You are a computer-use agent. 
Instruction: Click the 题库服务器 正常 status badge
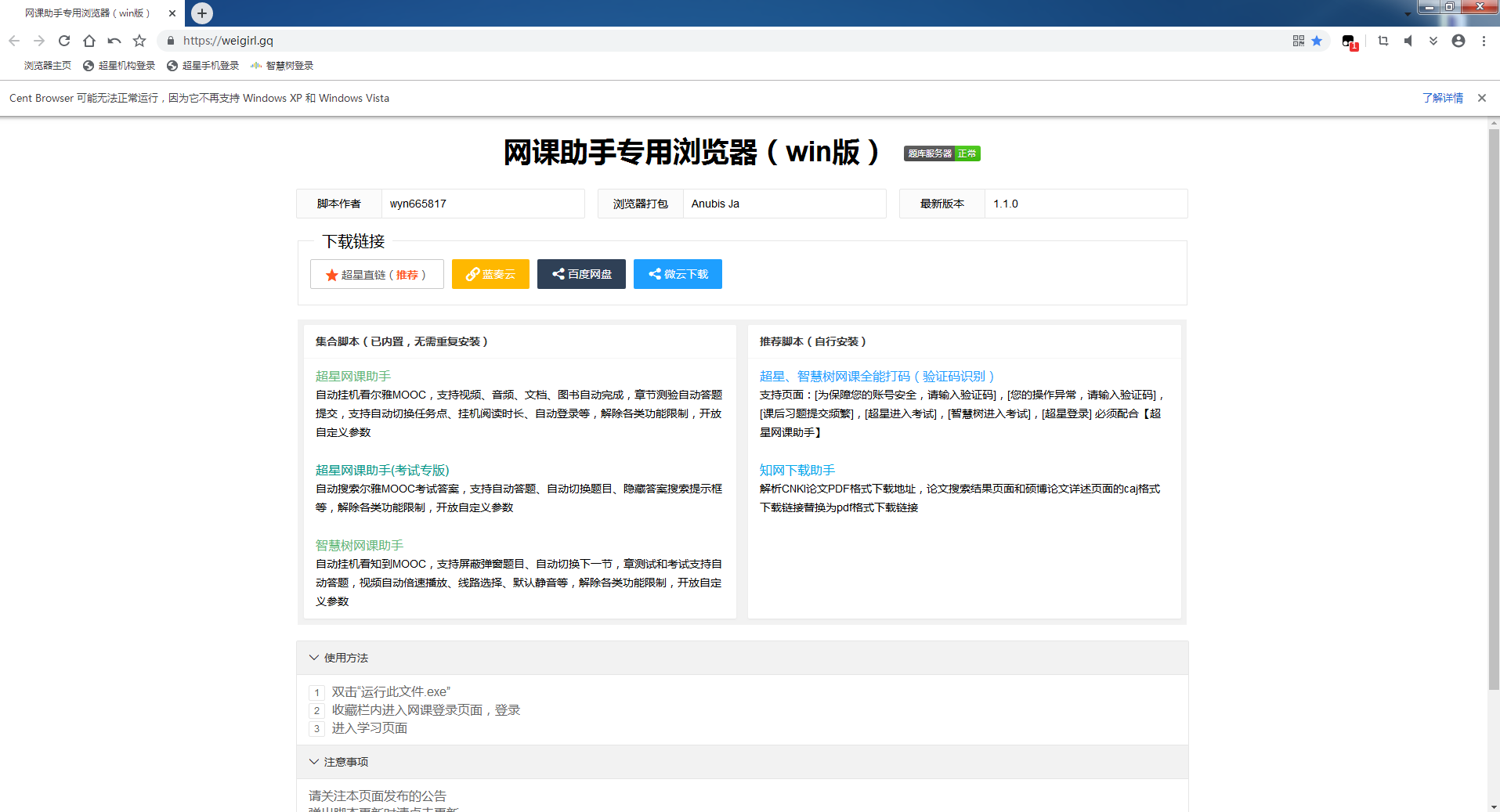(942, 153)
